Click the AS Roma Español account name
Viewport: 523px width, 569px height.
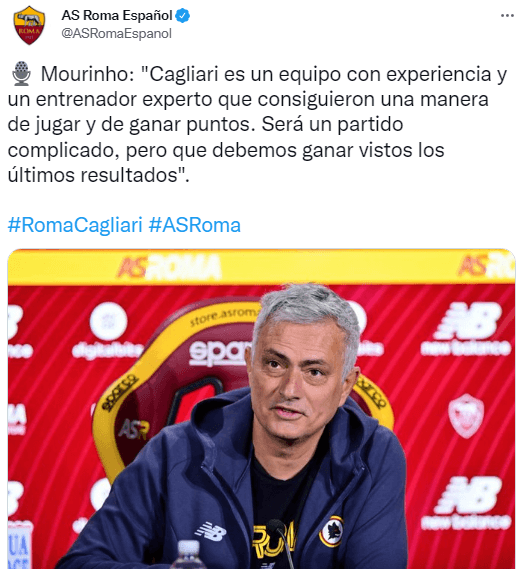pyautogui.click(x=117, y=16)
